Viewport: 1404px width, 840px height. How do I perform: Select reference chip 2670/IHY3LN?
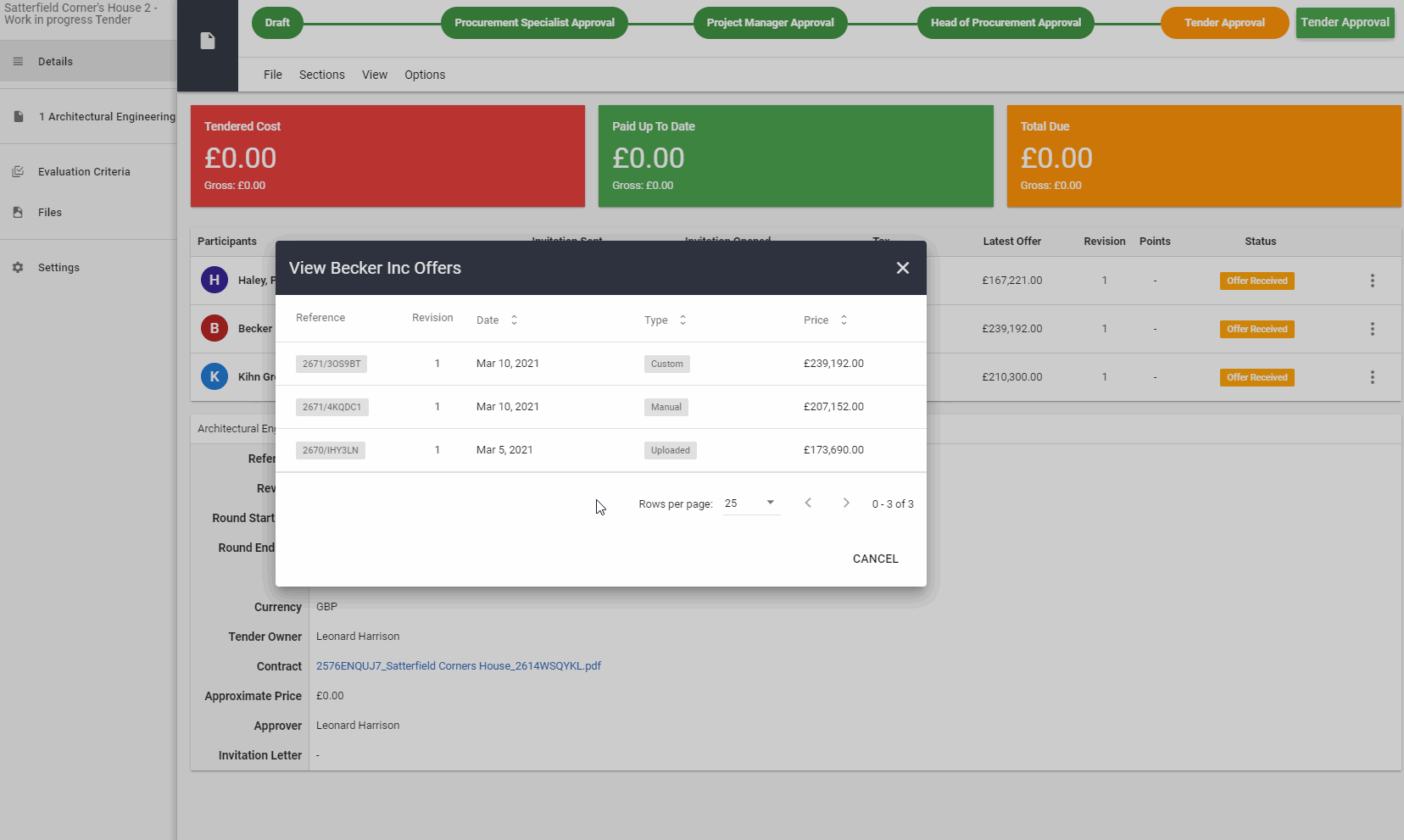[x=330, y=450]
